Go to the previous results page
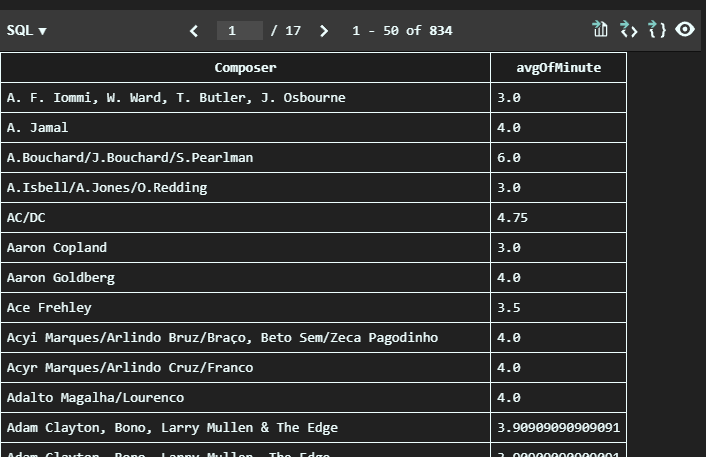Image resolution: width=706 pixels, height=457 pixels. pyautogui.click(x=194, y=31)
